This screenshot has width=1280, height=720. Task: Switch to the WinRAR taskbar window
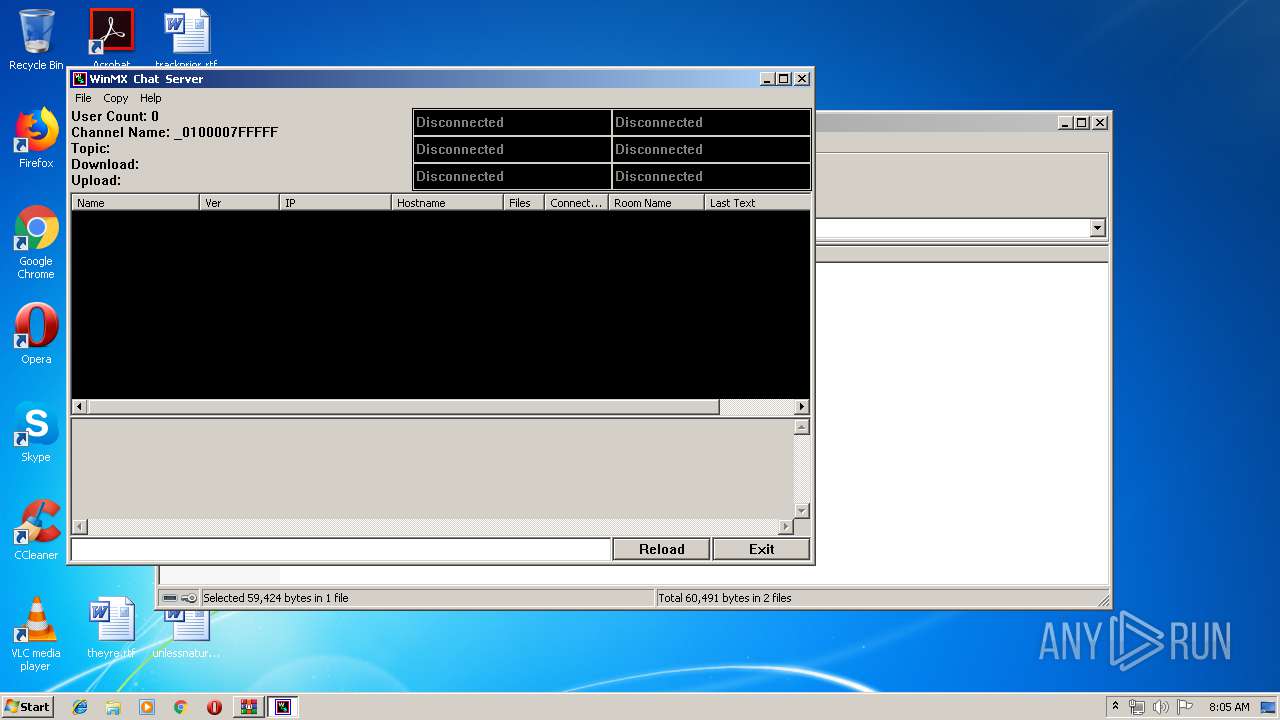pos(248,707)
